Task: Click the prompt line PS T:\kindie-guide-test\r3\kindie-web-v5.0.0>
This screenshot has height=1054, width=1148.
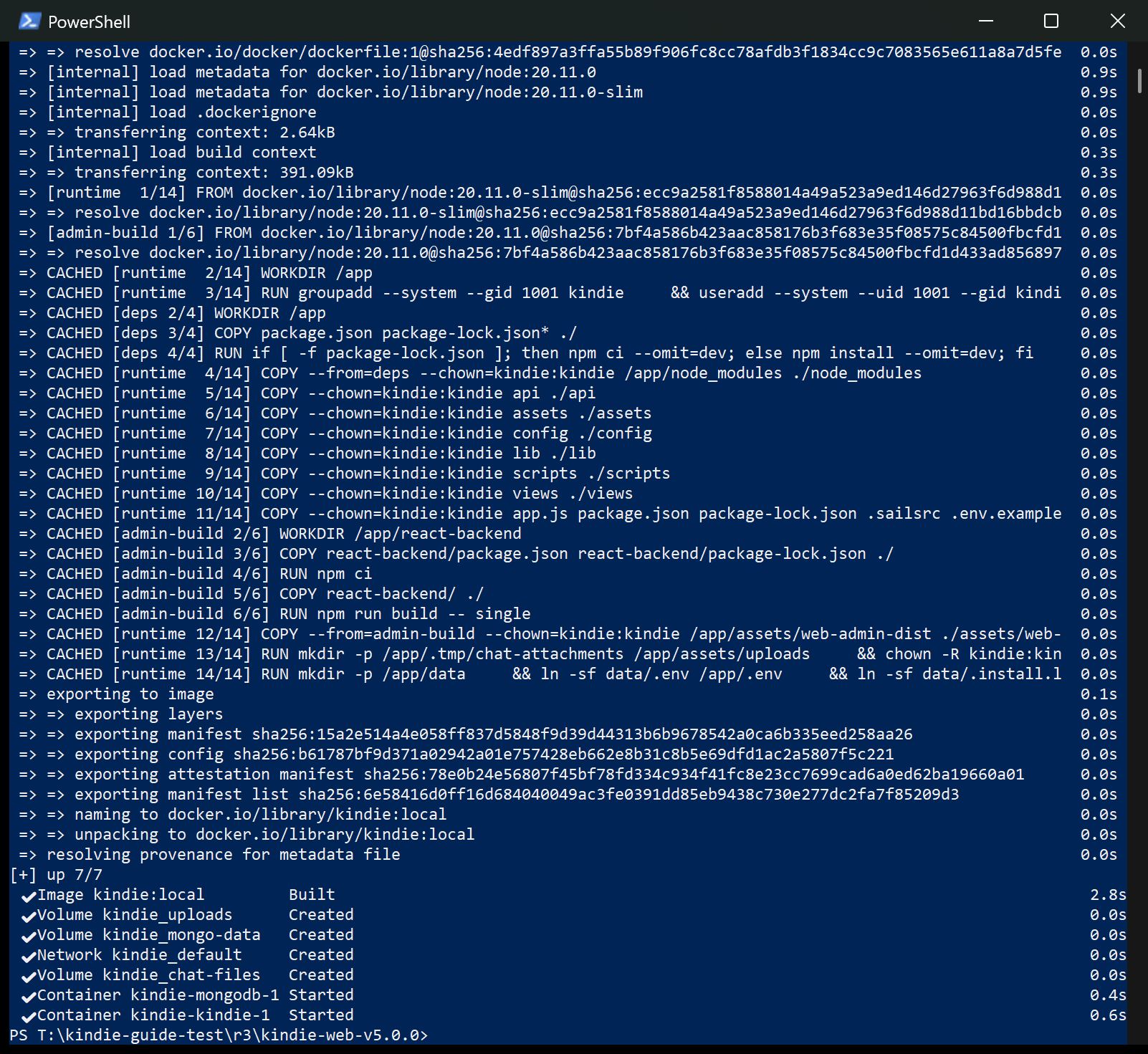Action: pos(219,1035)
